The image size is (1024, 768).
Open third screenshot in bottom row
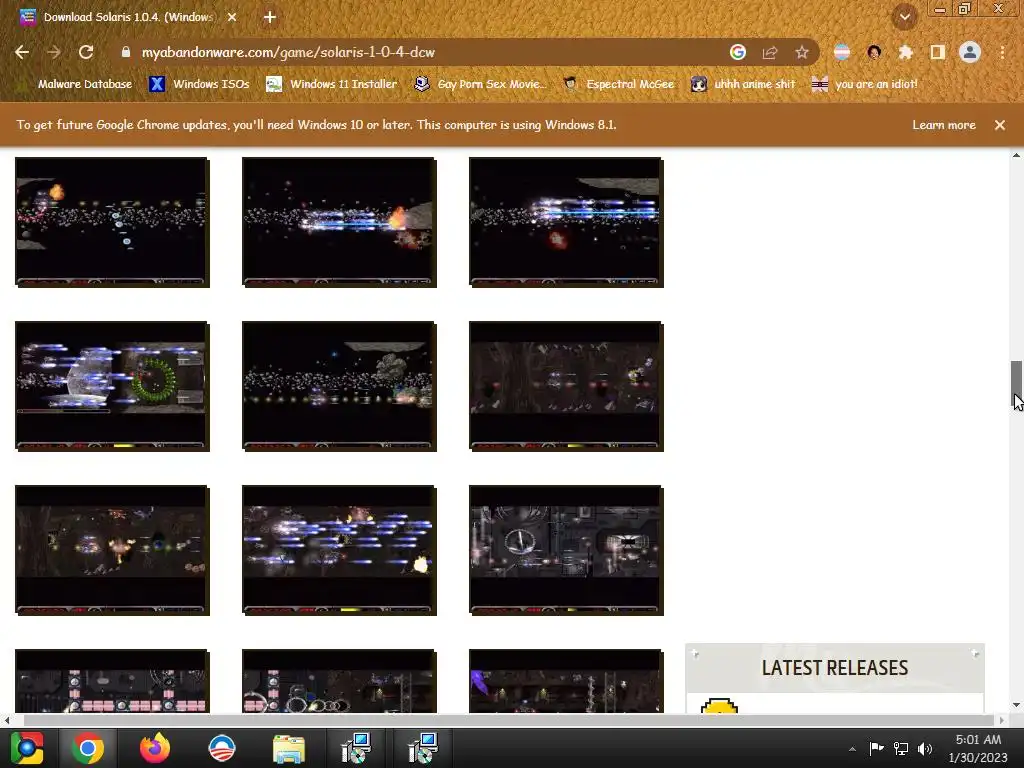pyautogui.click(x=566, y=680)
